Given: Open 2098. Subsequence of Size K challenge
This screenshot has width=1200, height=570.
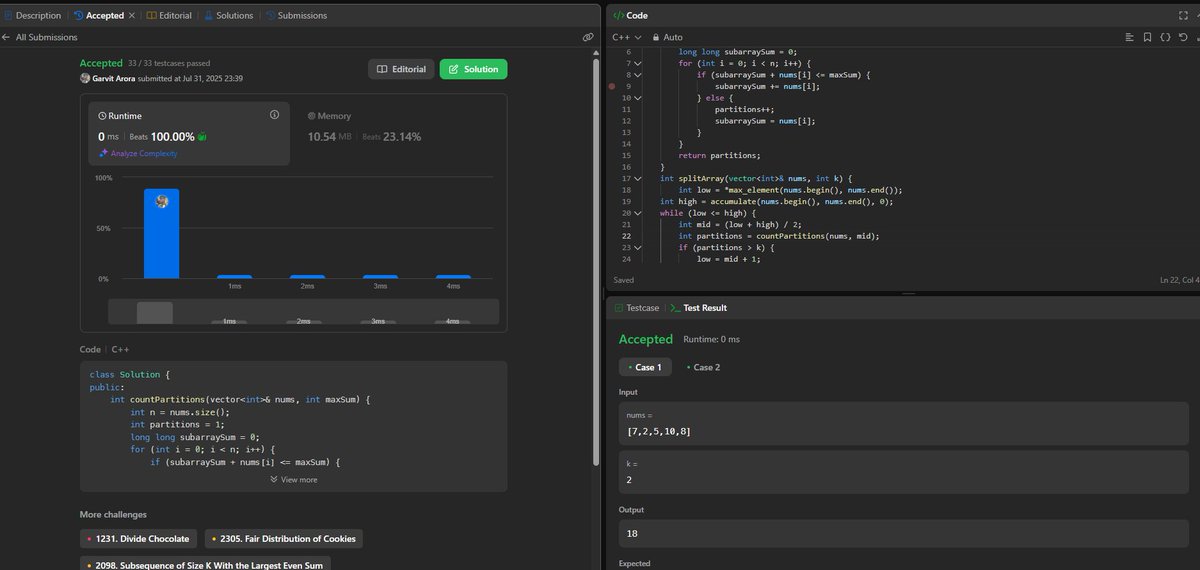Looking at the screenshot, I should [x=205, y=564].
